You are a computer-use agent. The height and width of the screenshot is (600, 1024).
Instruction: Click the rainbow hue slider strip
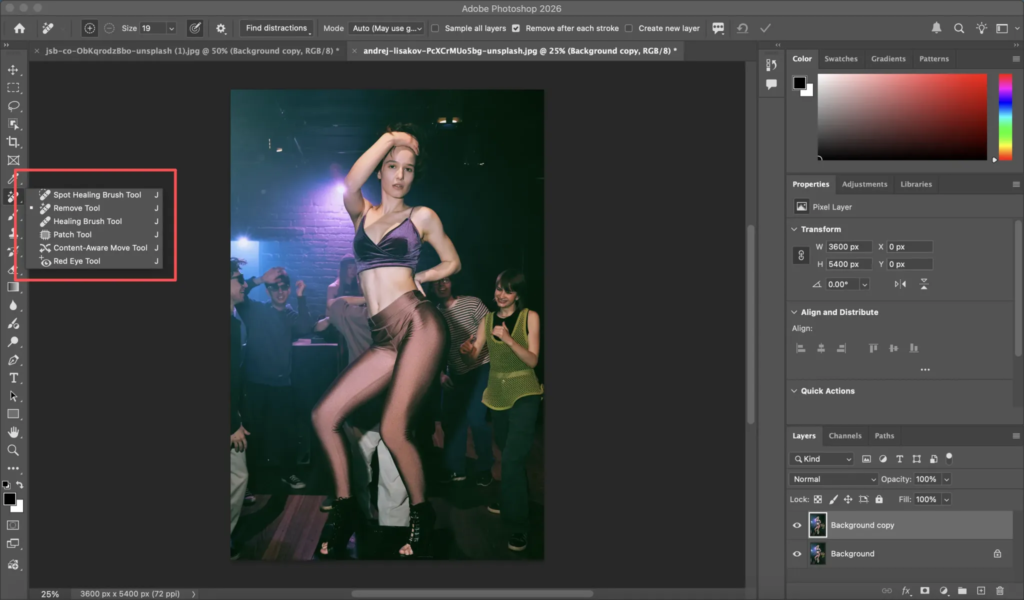[1005, 115]
